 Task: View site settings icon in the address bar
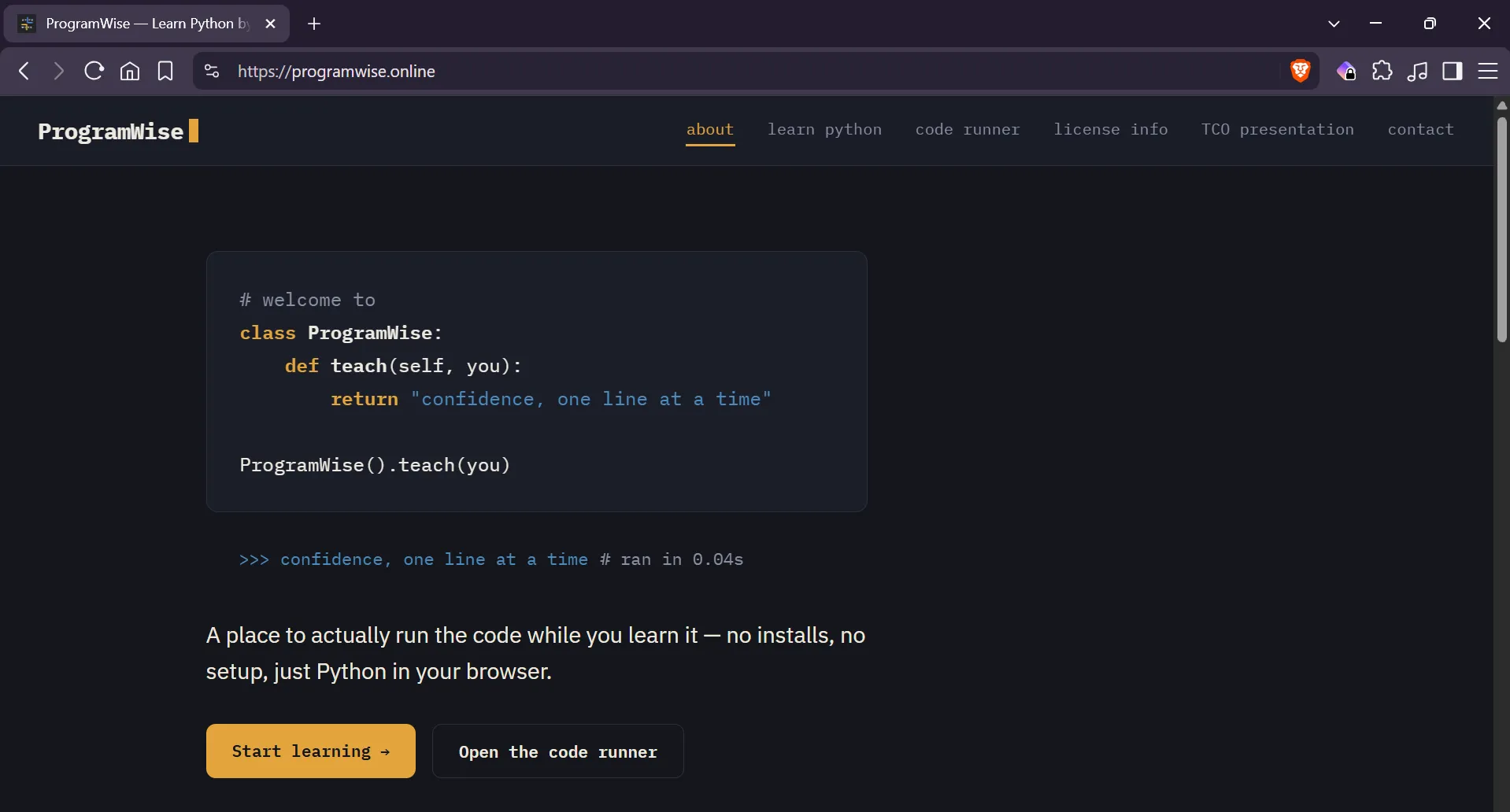tap(212, 71)
